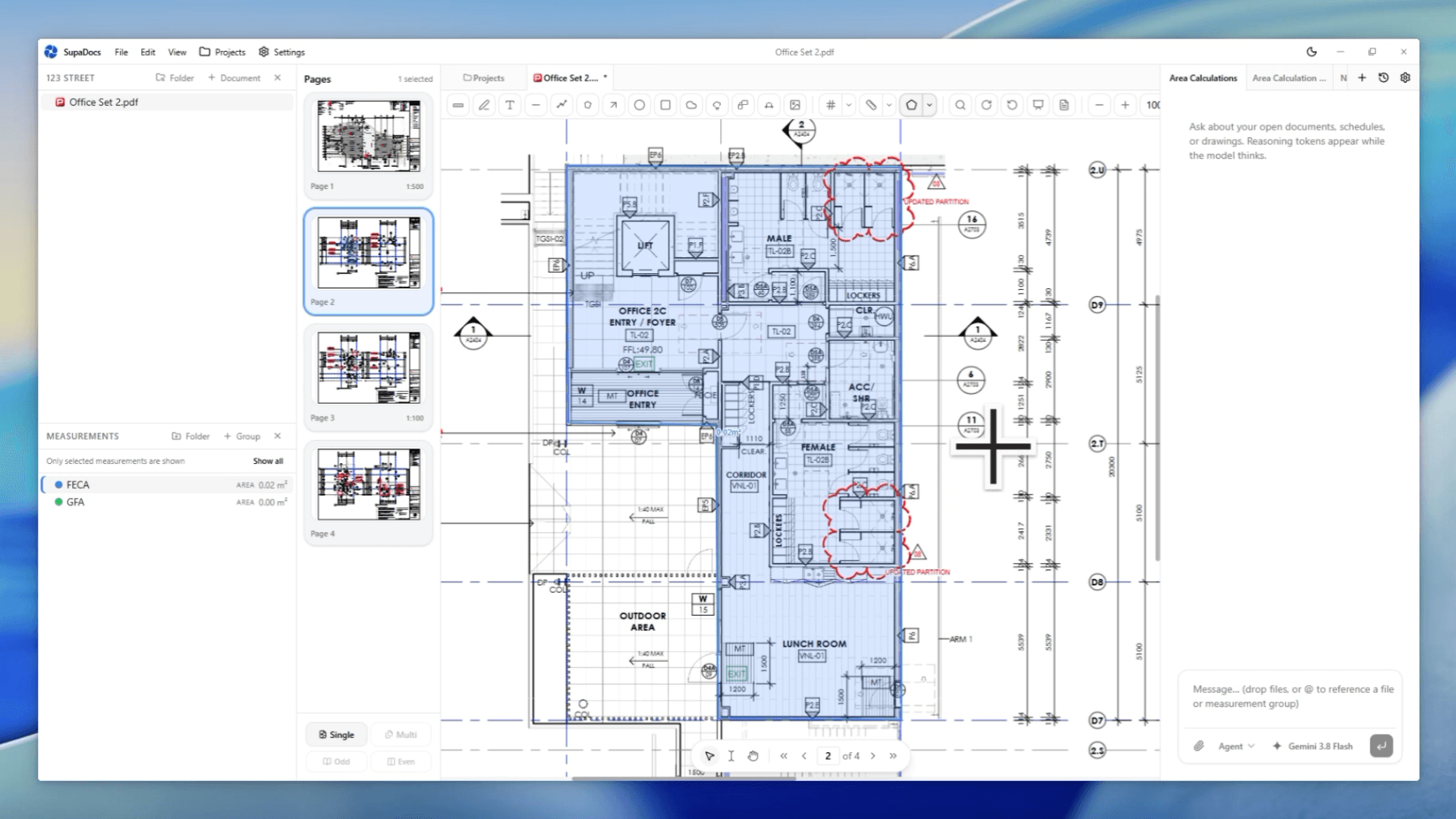This screenshot has height=819, width=1456.
Task: Open the File menu
Action: pos(121,52)
